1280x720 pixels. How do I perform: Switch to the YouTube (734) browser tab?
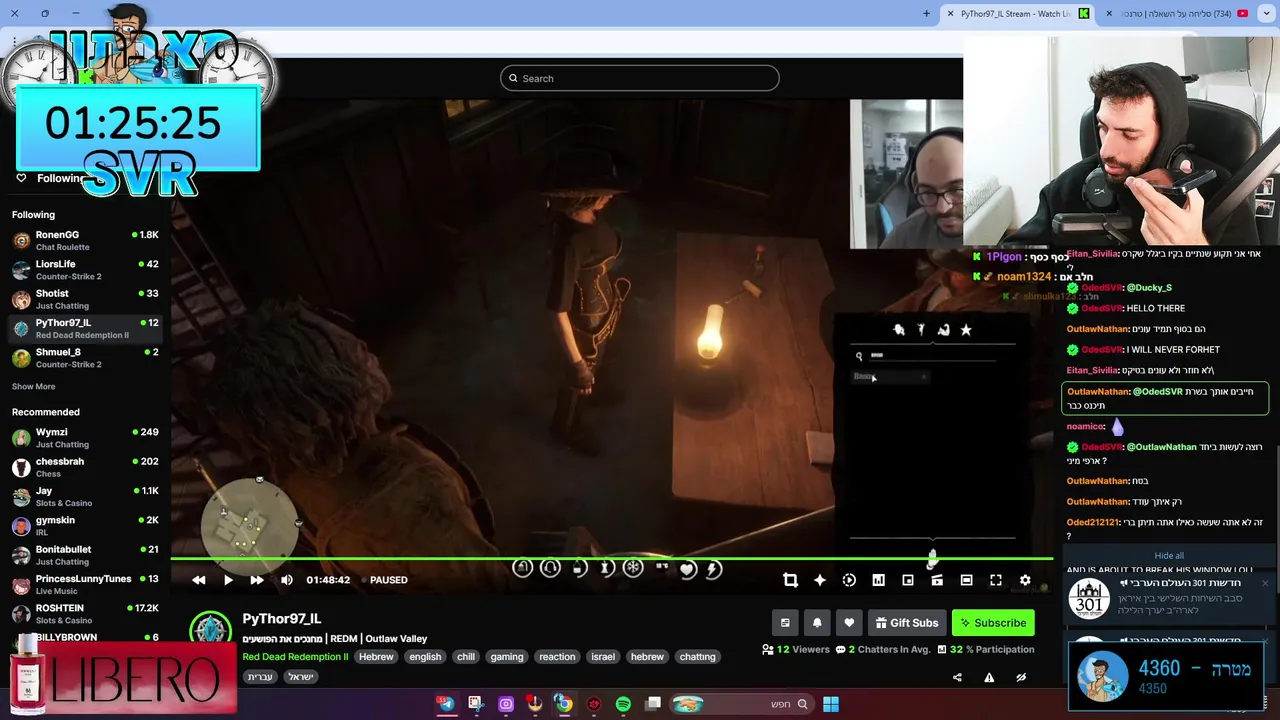point(1177,14)
